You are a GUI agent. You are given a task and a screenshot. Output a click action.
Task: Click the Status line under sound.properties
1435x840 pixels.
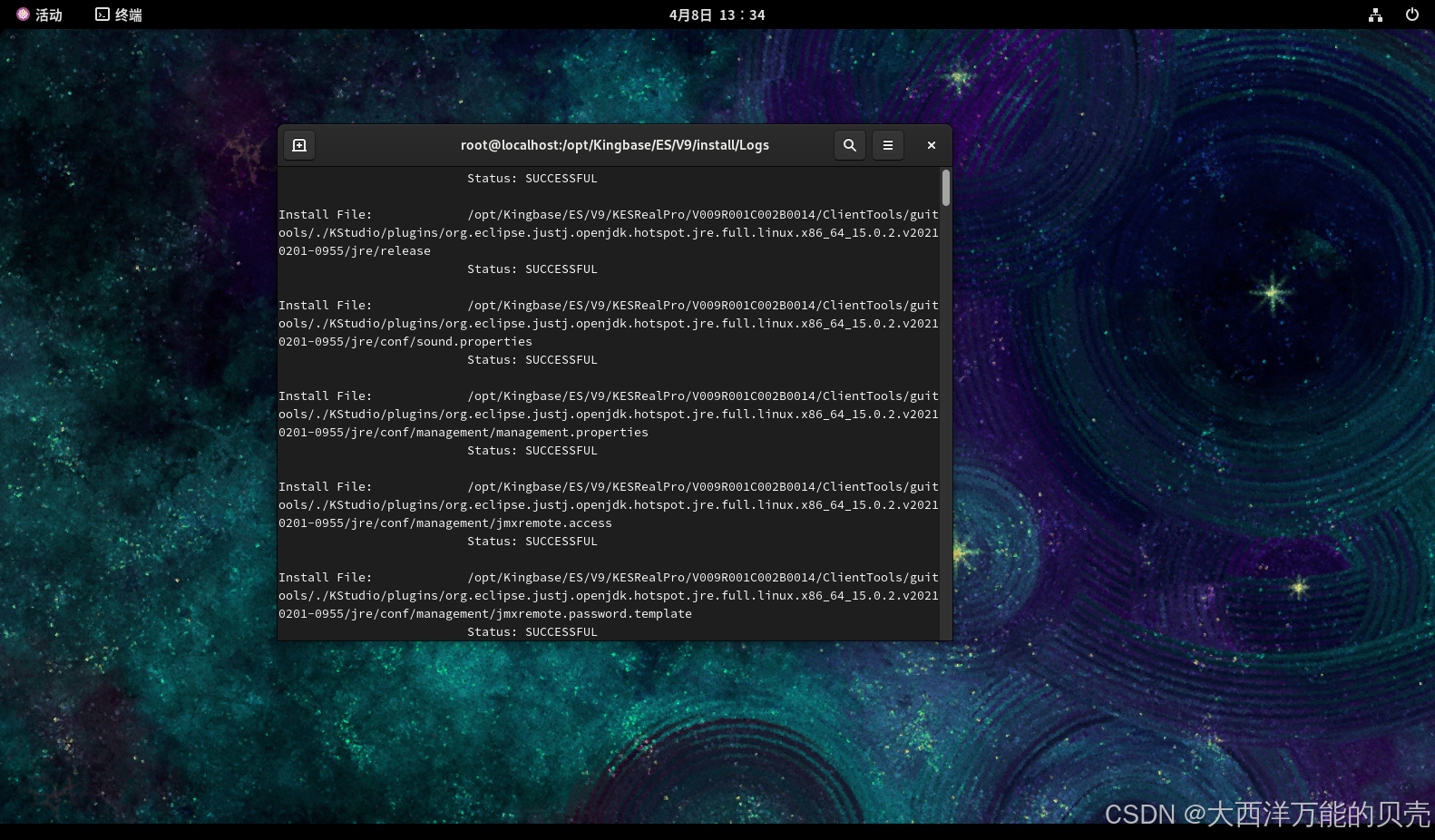532,360
